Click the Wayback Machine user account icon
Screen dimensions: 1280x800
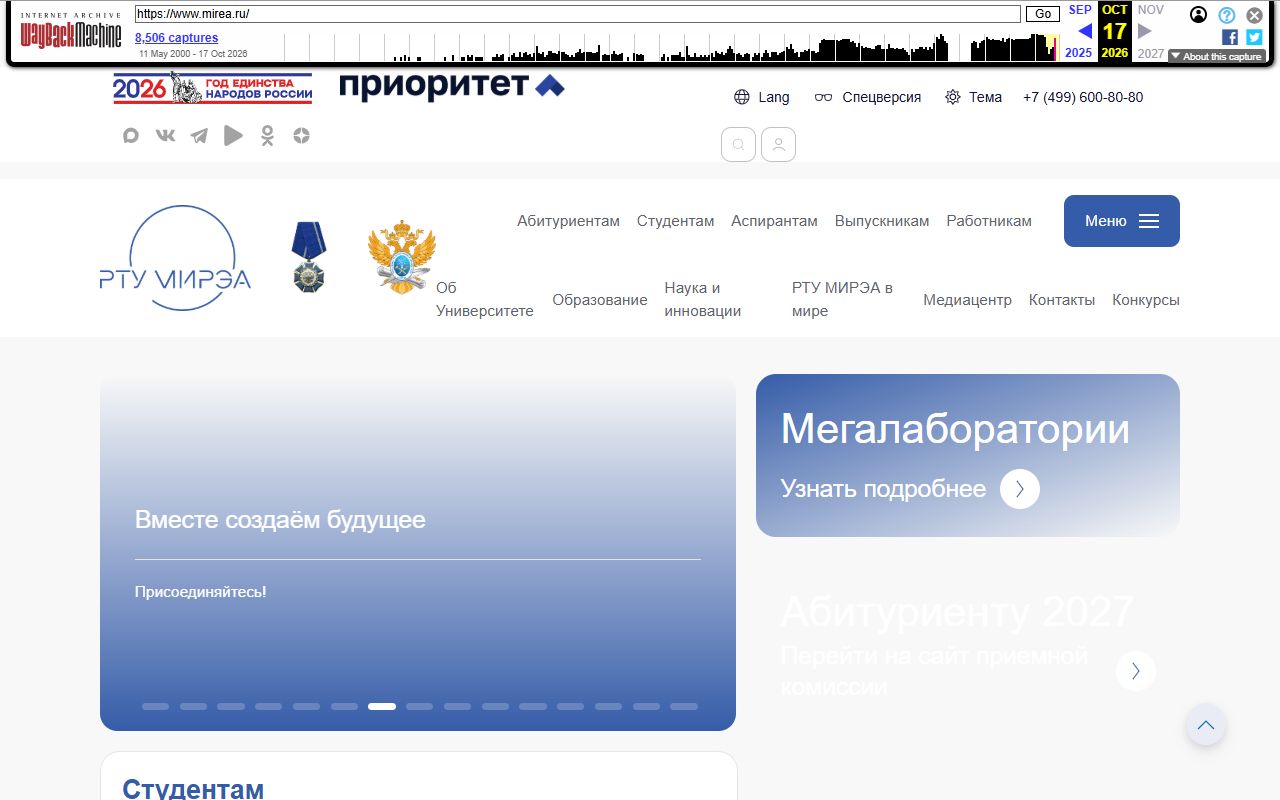coord(1198,15)
